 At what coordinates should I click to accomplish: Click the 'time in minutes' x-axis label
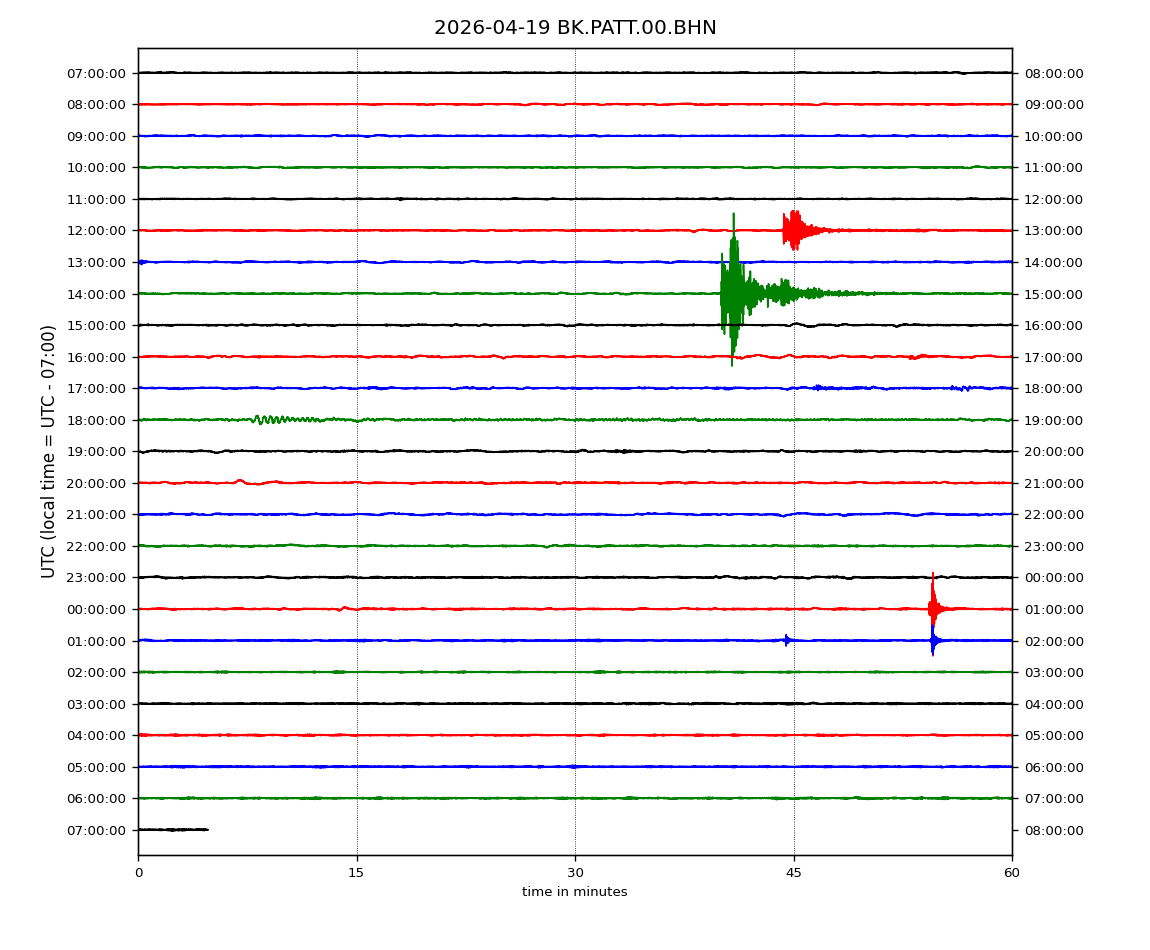pyautogui.click(x=574, y=892)
